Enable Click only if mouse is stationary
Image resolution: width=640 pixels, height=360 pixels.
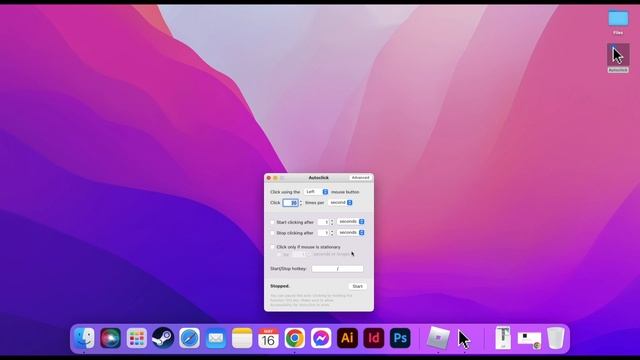[x=273, y=247]
